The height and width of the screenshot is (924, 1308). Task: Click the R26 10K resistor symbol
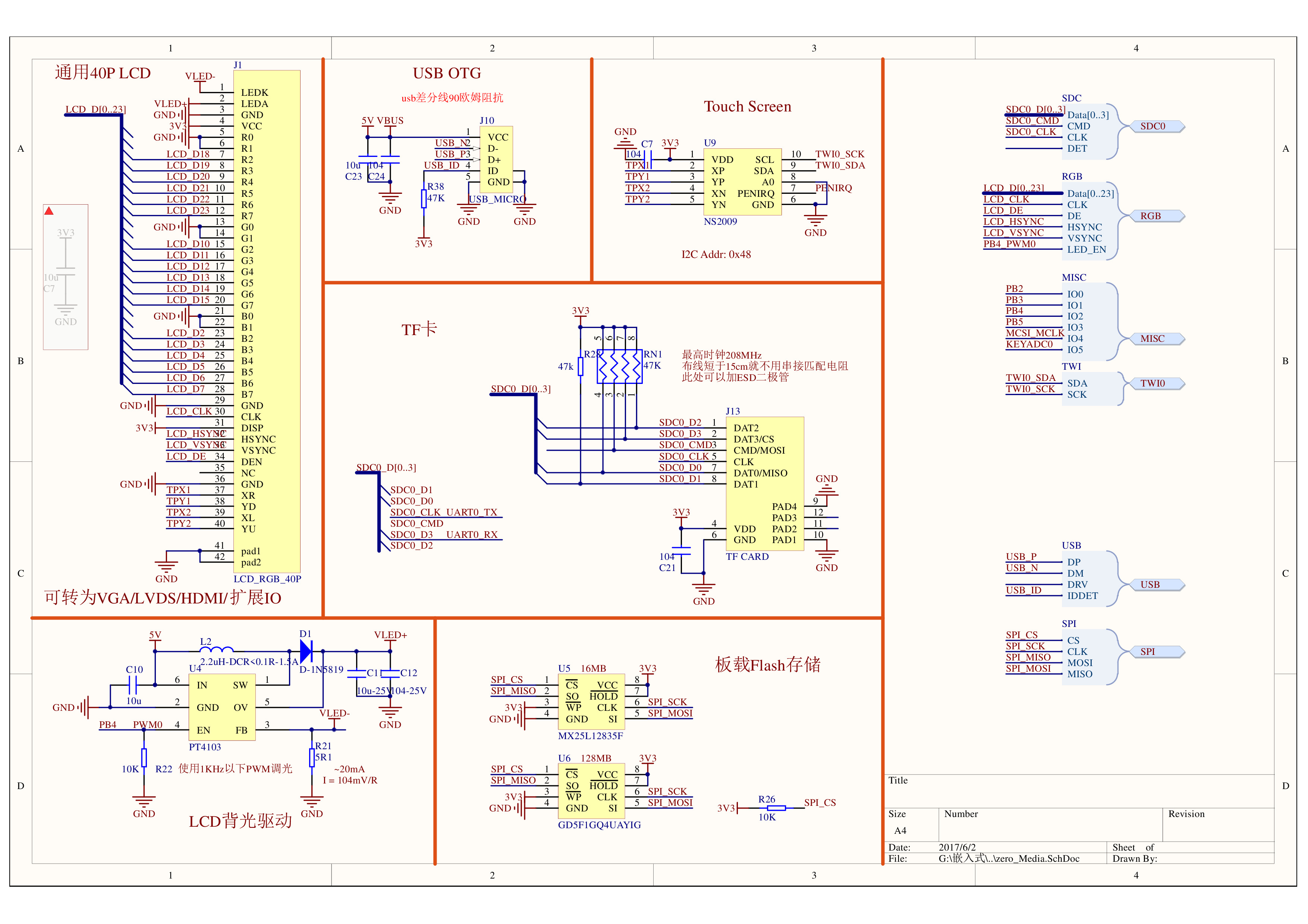pyautogui.click(x=776, y=807)
